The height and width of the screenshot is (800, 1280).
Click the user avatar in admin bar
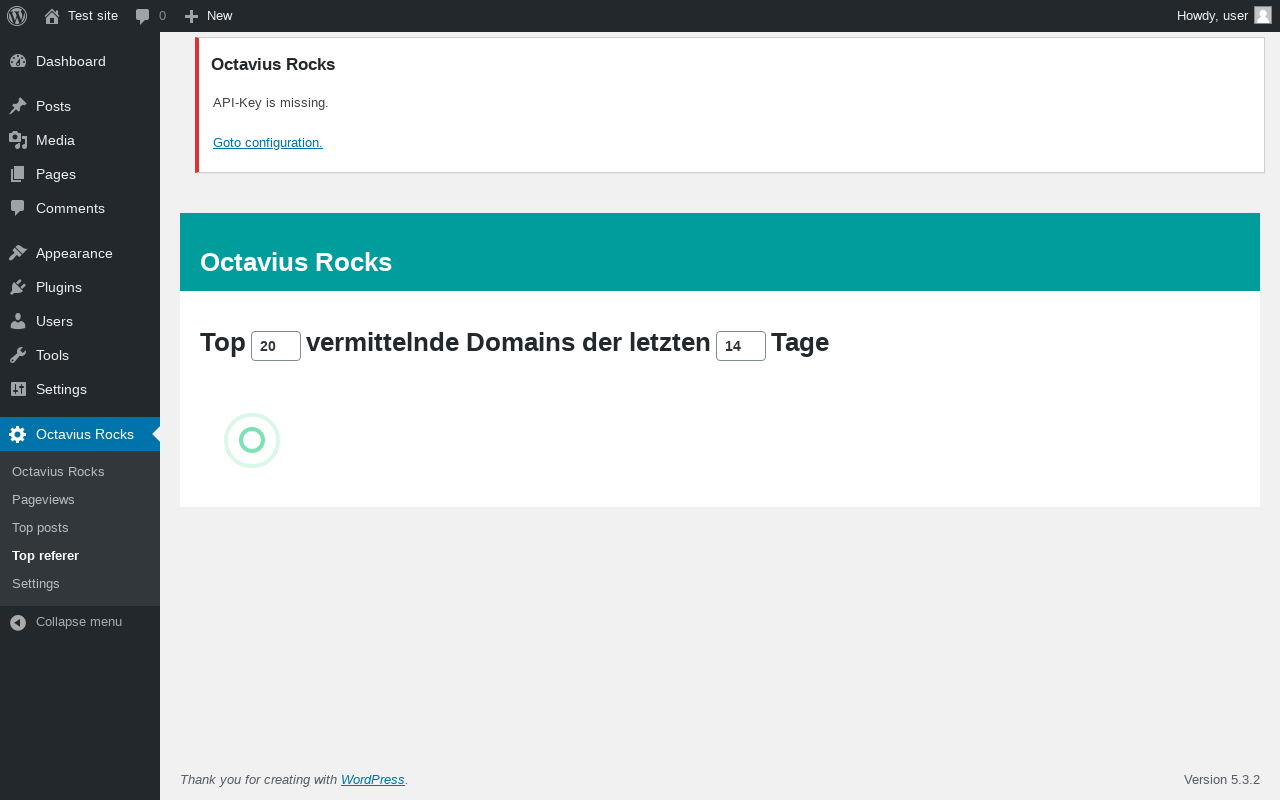pyautogui.click(x=1263, y=15)
